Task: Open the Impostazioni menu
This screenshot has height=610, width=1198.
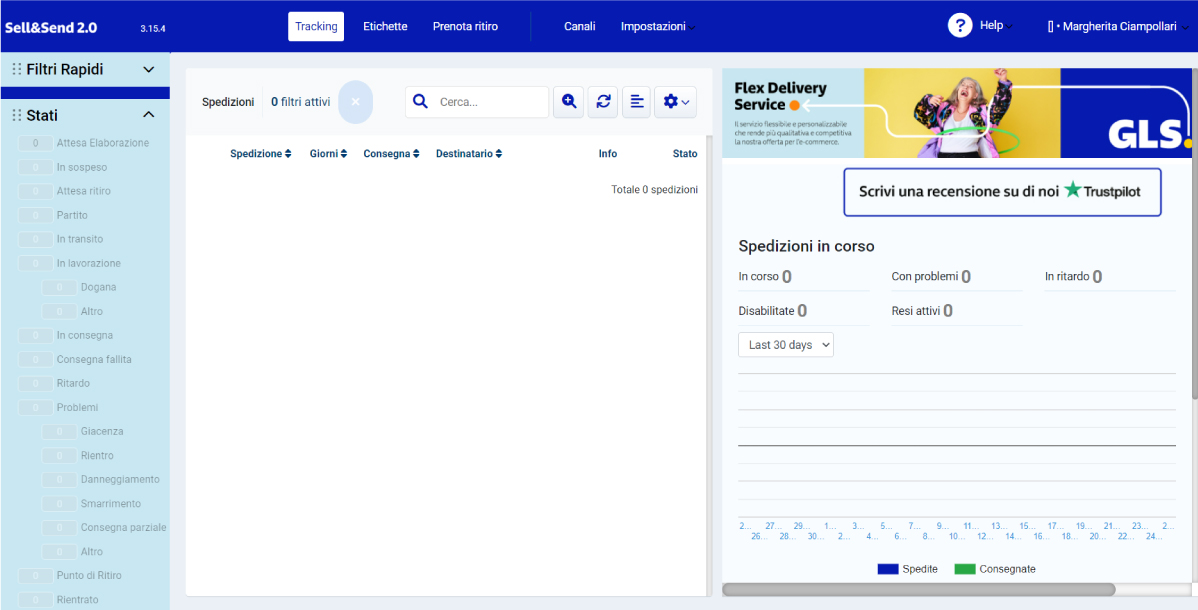Action: click(657, 26)
